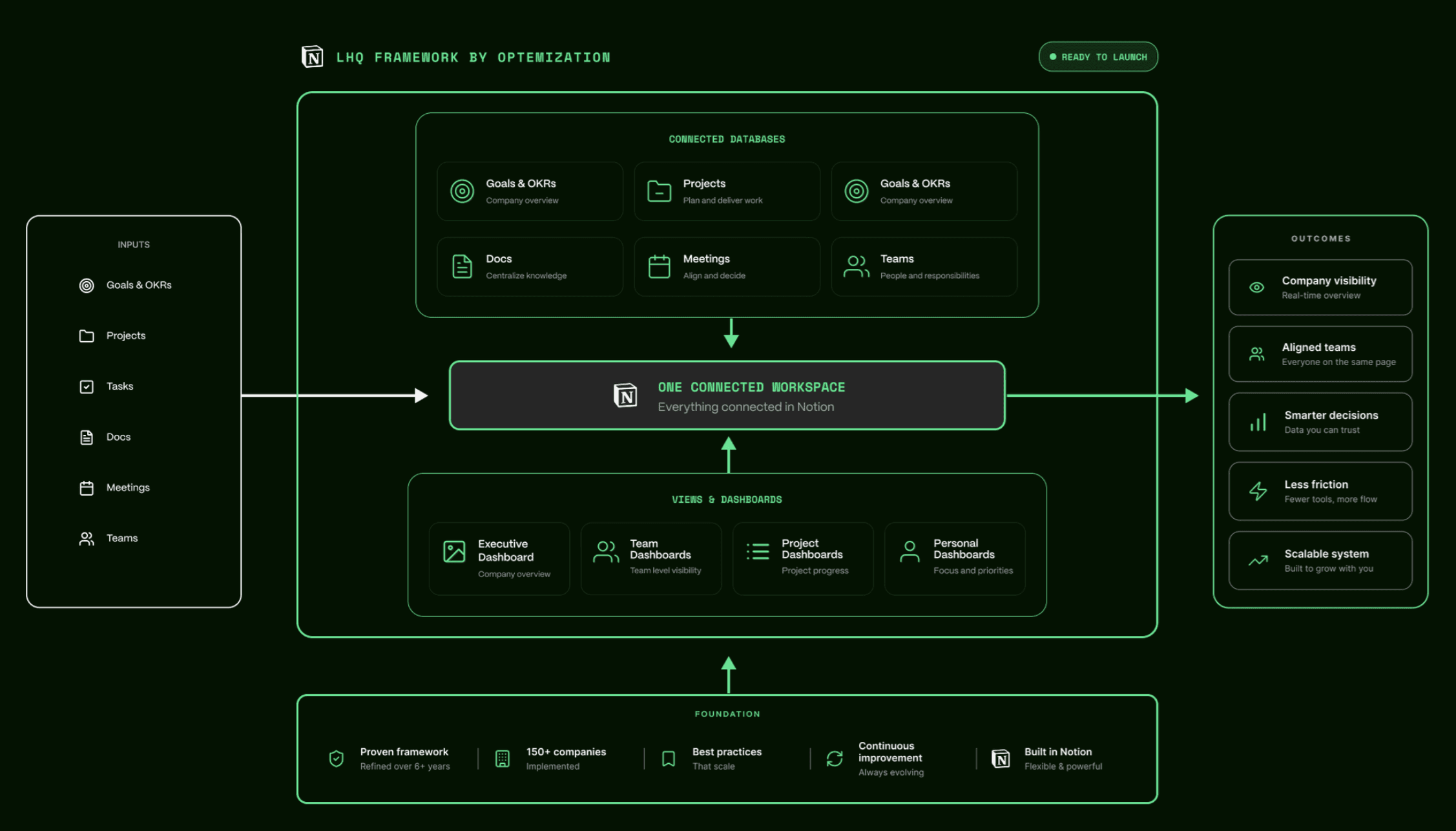
Task: Select the bookmark icon beside Best practices
Action: pyautogui.click(x=669, y=759)
